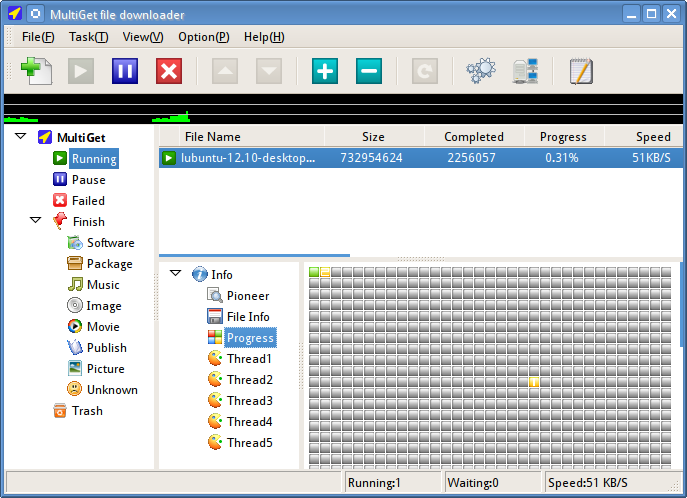
Task: Click the proxy servers computer icon
Action: tap(525, 71)
